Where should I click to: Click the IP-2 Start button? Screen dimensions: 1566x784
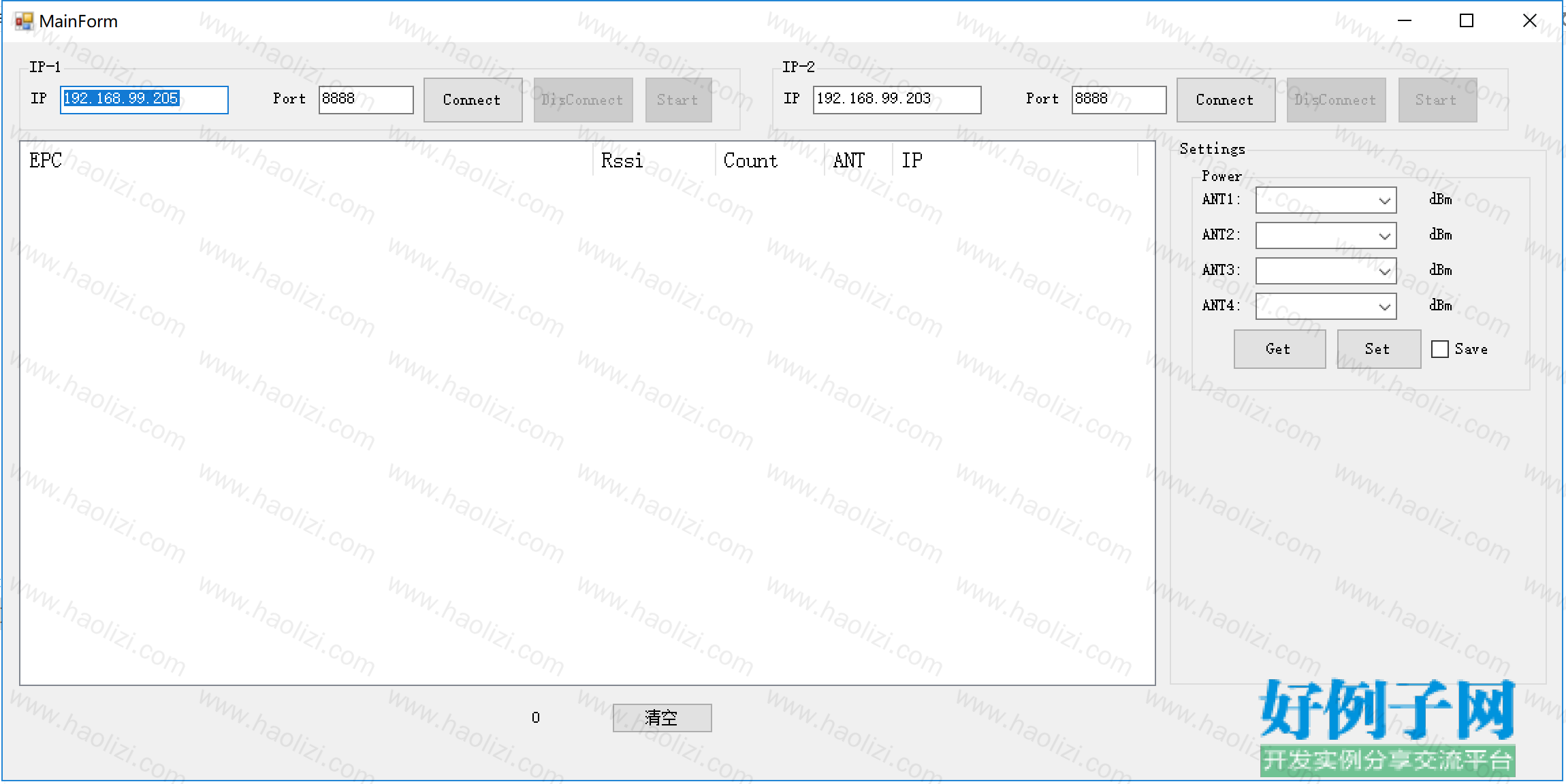(x=1437, y=100)
